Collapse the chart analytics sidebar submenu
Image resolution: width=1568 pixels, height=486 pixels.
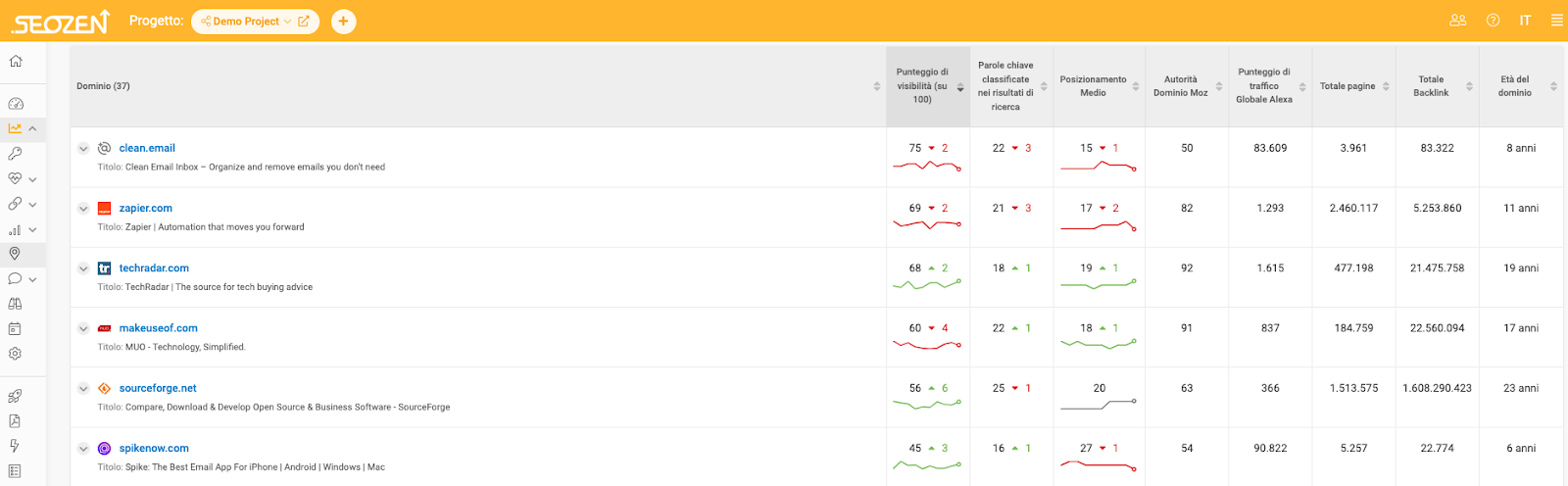pyautogui.click(x=32, y=128)
